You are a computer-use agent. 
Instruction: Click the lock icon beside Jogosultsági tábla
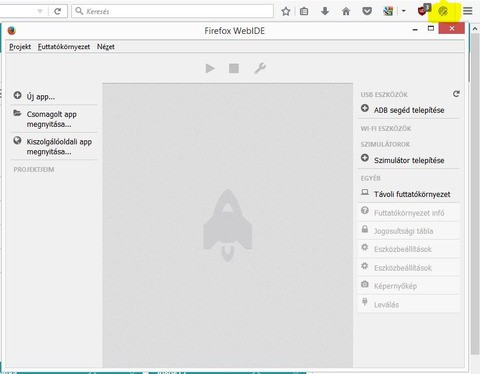[x=365, y=229]
